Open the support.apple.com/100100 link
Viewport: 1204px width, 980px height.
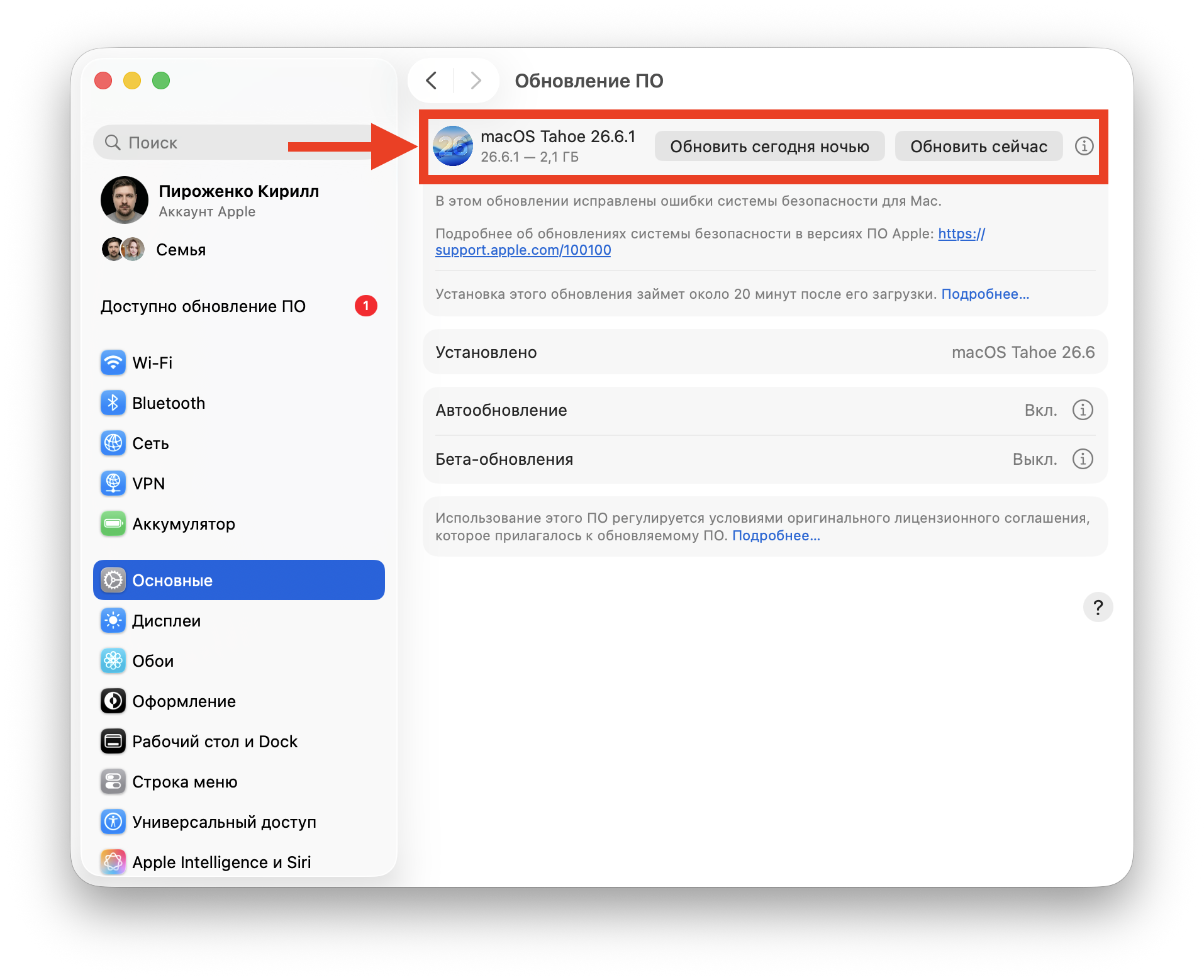tap(523, 250)
